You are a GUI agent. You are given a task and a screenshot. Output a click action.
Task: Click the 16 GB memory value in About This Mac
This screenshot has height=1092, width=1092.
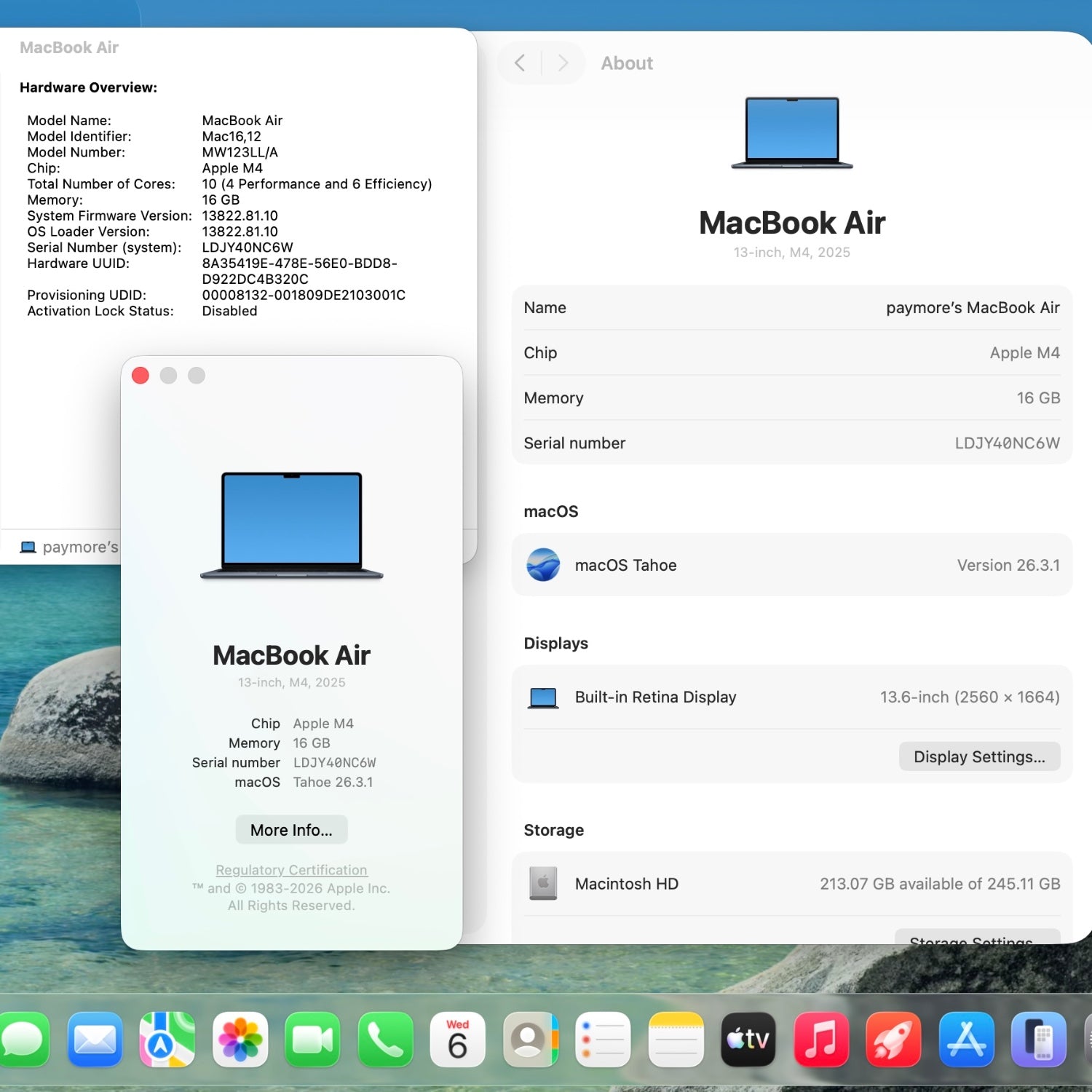[x=312, y=743]
